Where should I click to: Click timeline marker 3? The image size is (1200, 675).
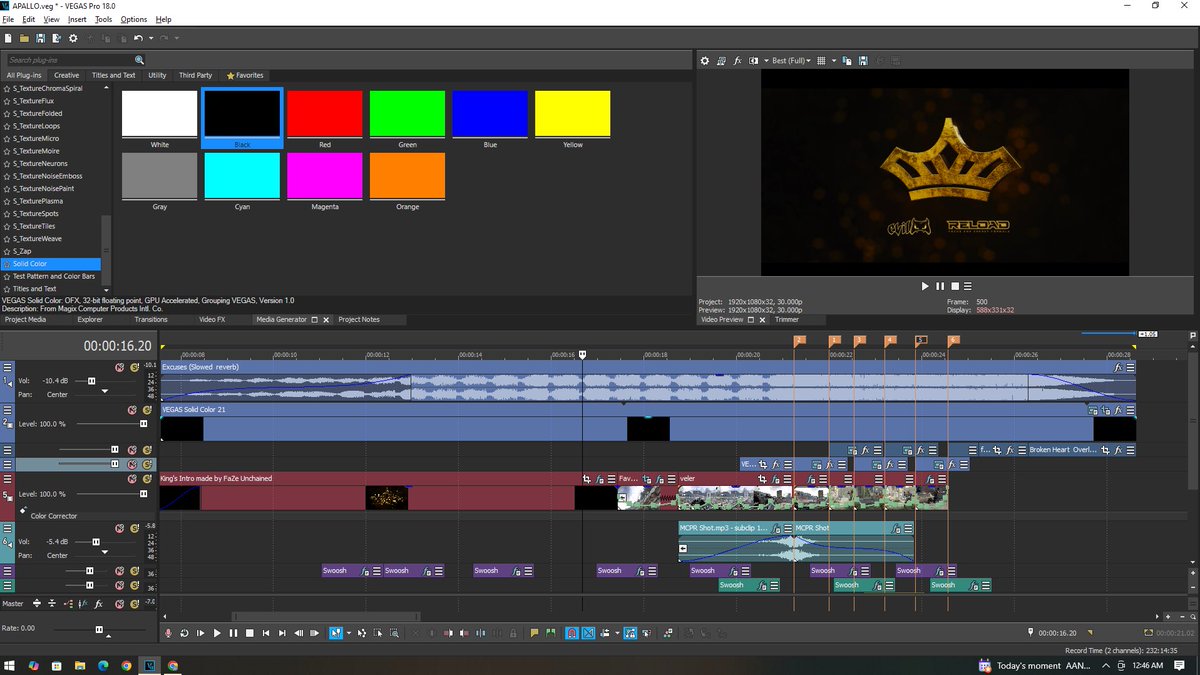[x=859, y=341]
